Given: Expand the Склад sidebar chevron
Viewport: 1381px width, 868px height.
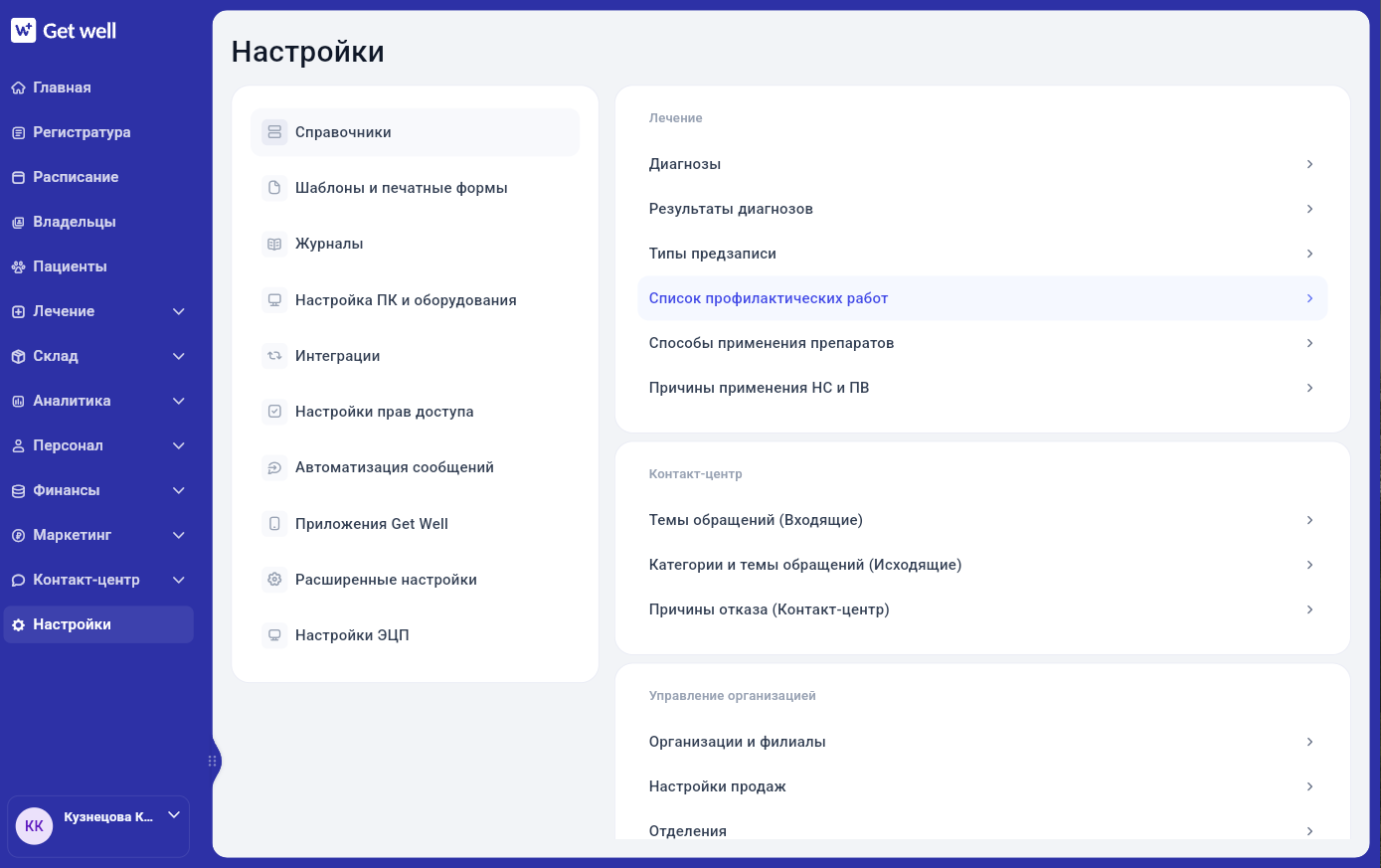Looking at the screenshot, I should tap(179, 356).
